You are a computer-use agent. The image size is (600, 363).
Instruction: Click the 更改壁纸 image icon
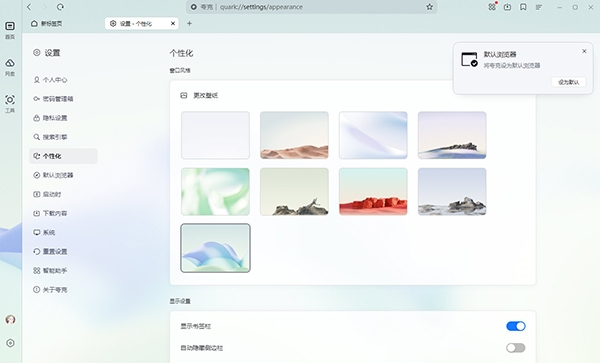point(184,95)
